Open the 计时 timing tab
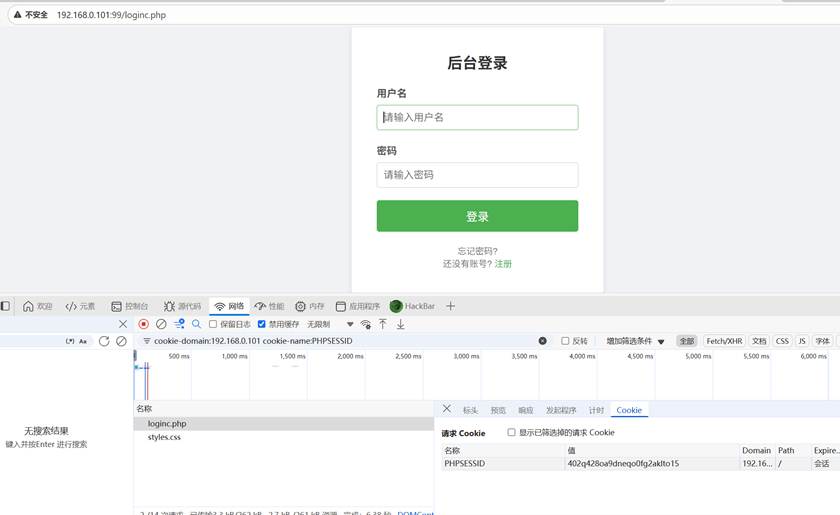This screenshot has width=840, height=515. (596, 410)
